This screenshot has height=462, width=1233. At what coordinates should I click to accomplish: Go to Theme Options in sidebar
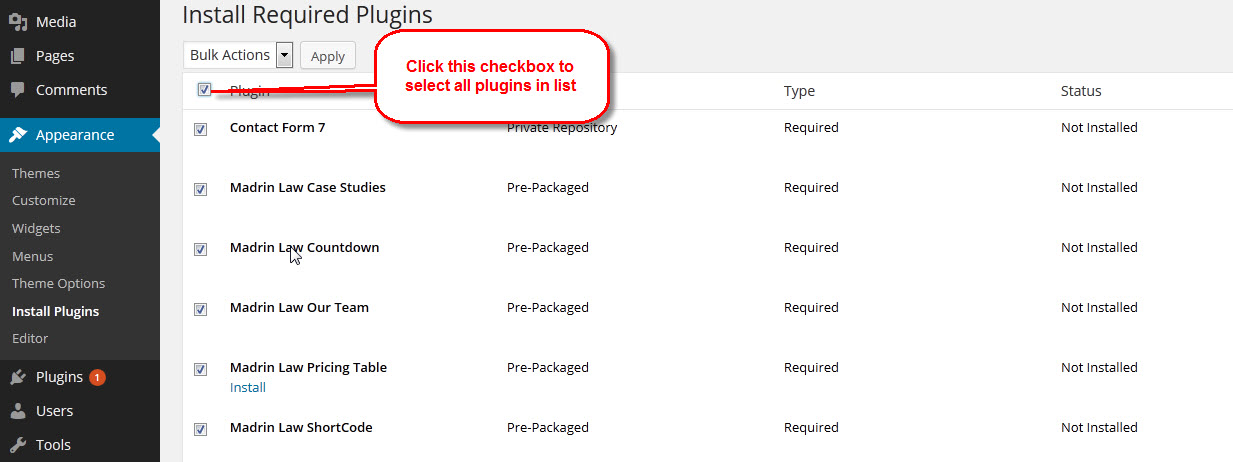(58, 283)
